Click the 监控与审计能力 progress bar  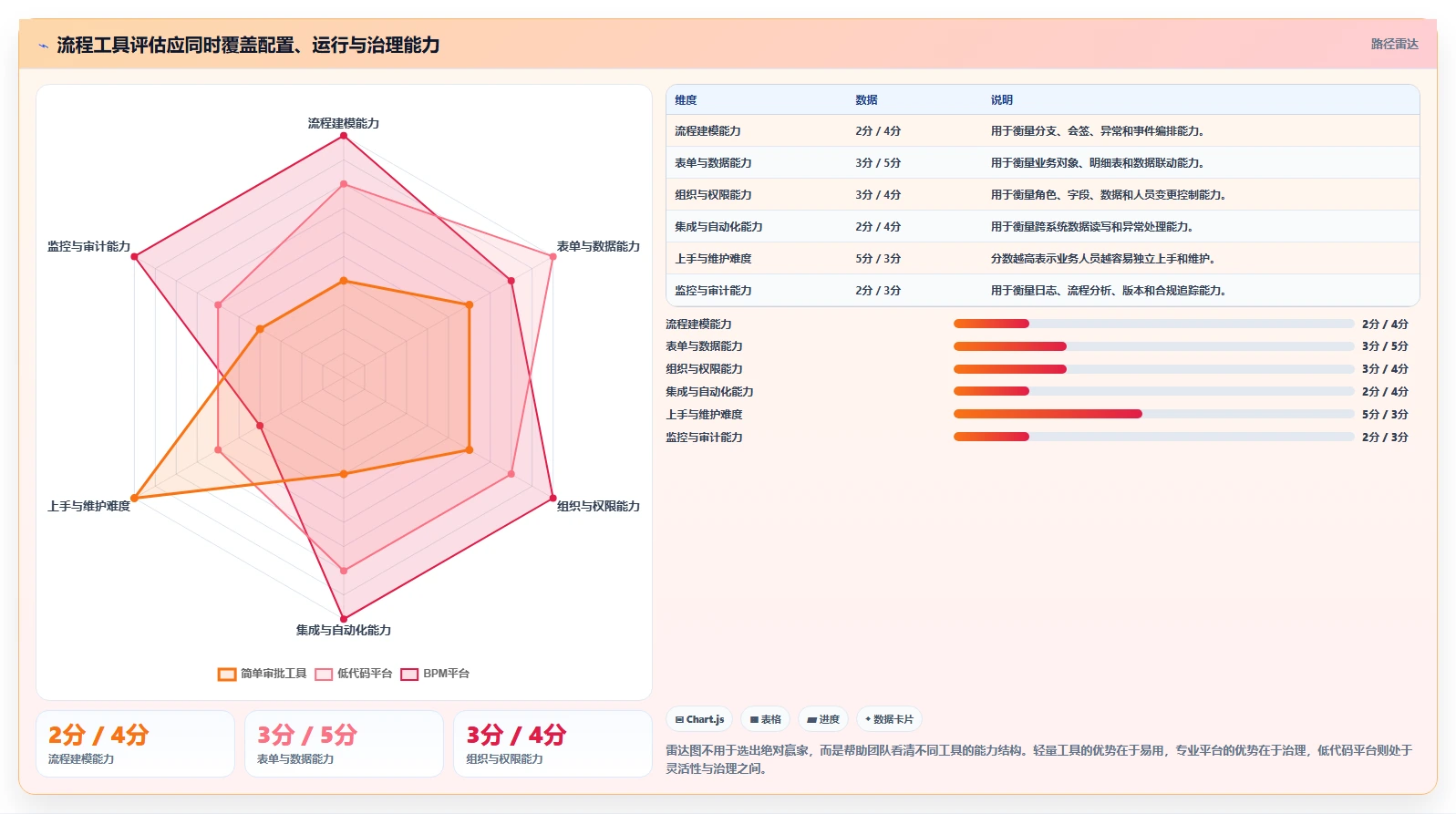[x=1153, y=437]
